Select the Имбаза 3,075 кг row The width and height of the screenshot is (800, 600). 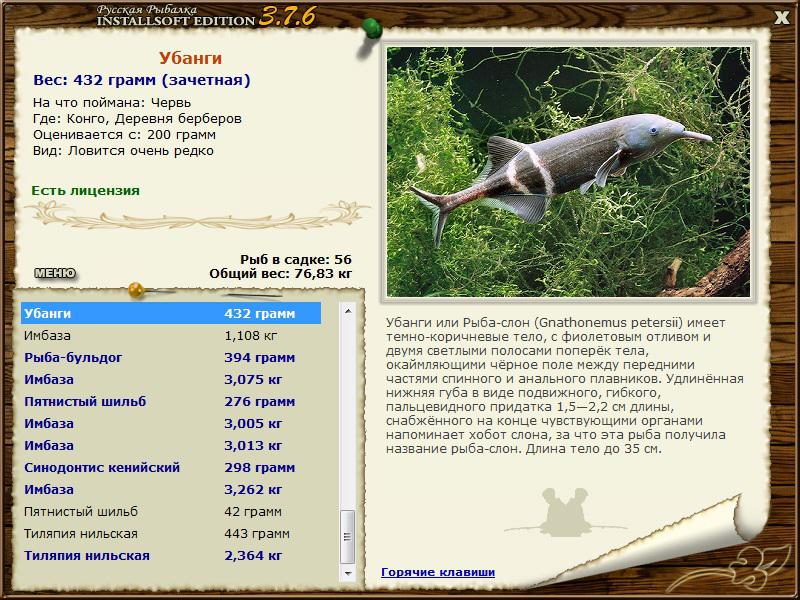(x=171, y=379)
